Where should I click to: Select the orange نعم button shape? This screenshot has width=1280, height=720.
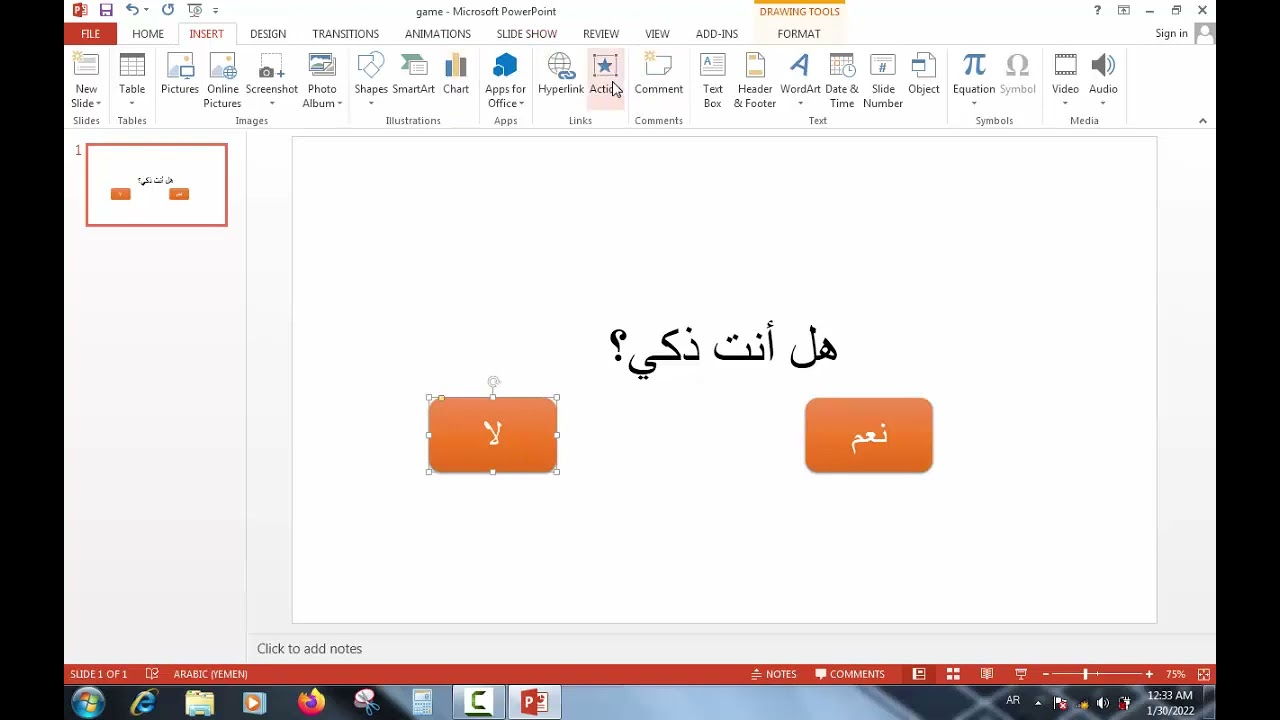[x=869, y=435]
